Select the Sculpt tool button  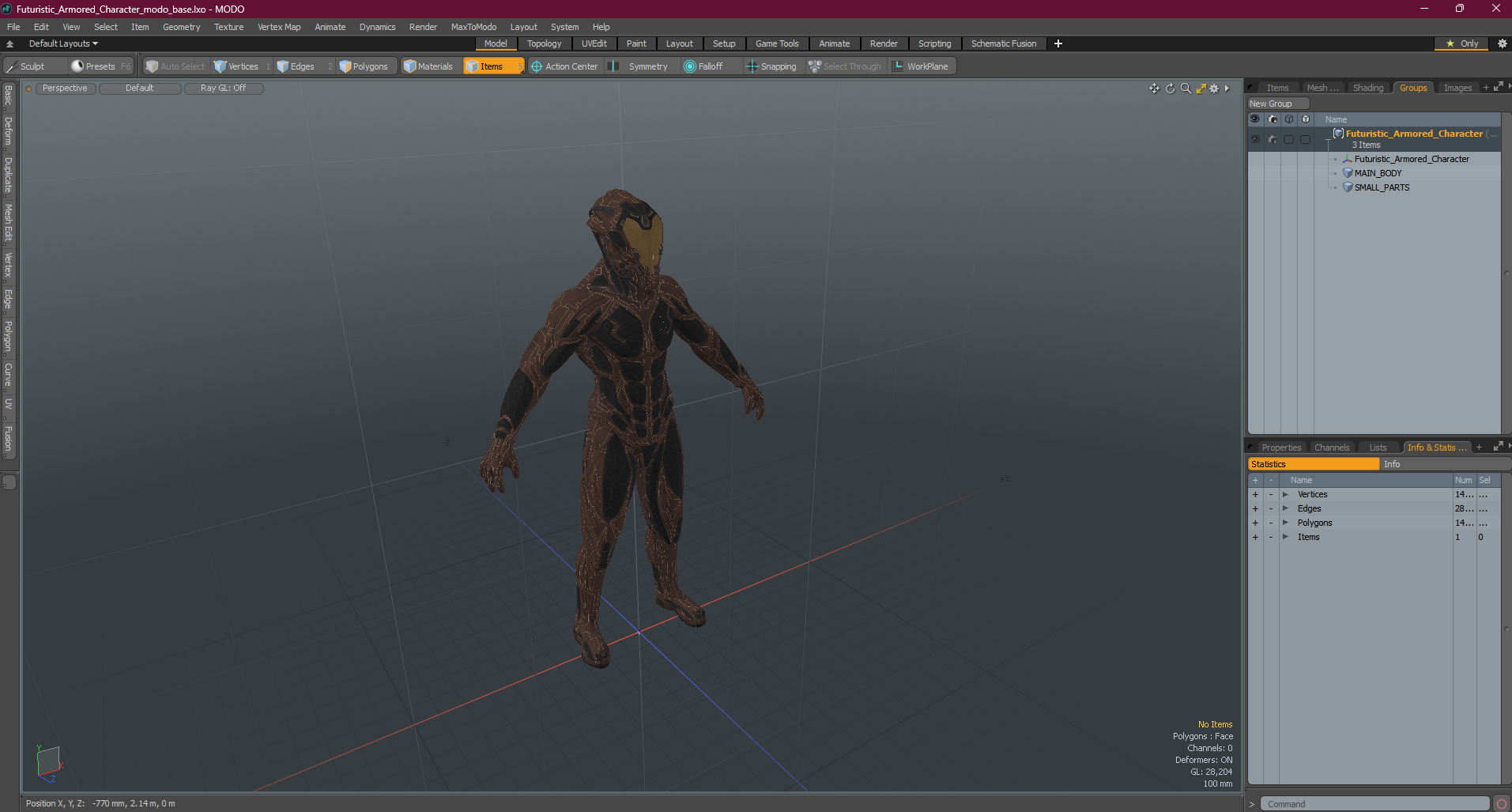(x=33, y=66)
